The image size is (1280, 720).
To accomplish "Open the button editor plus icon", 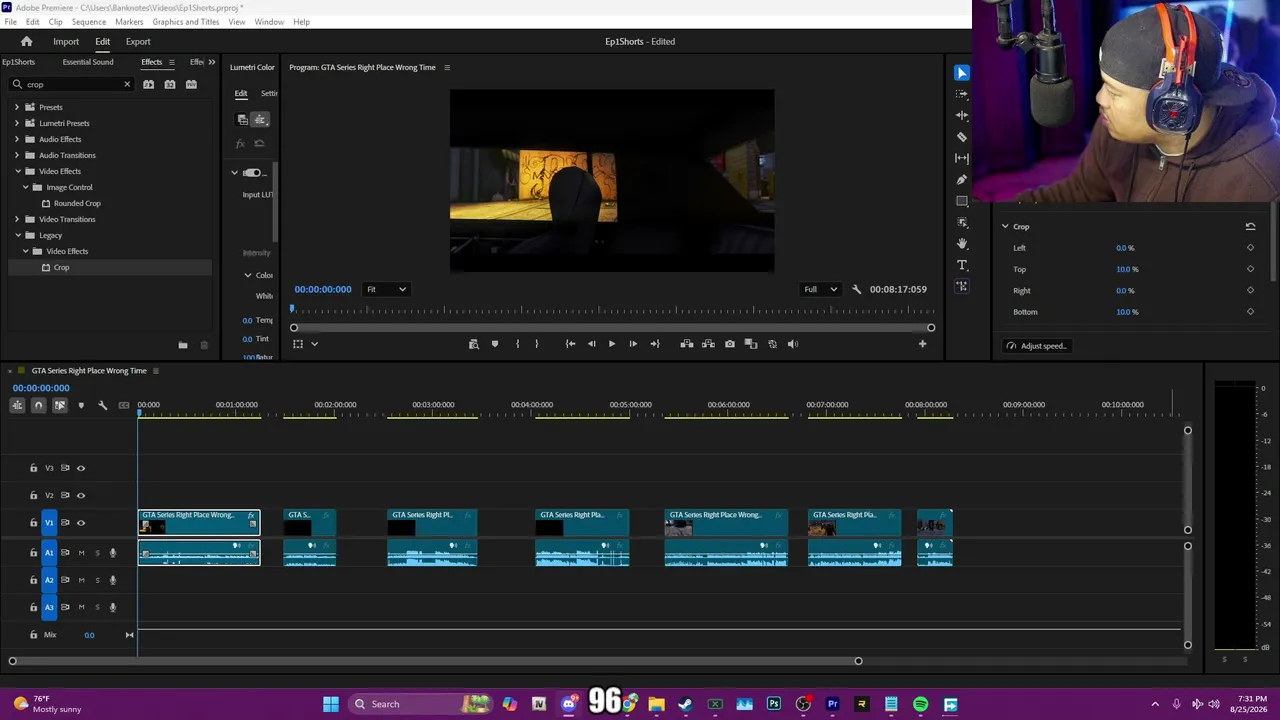I will [922, 344].
